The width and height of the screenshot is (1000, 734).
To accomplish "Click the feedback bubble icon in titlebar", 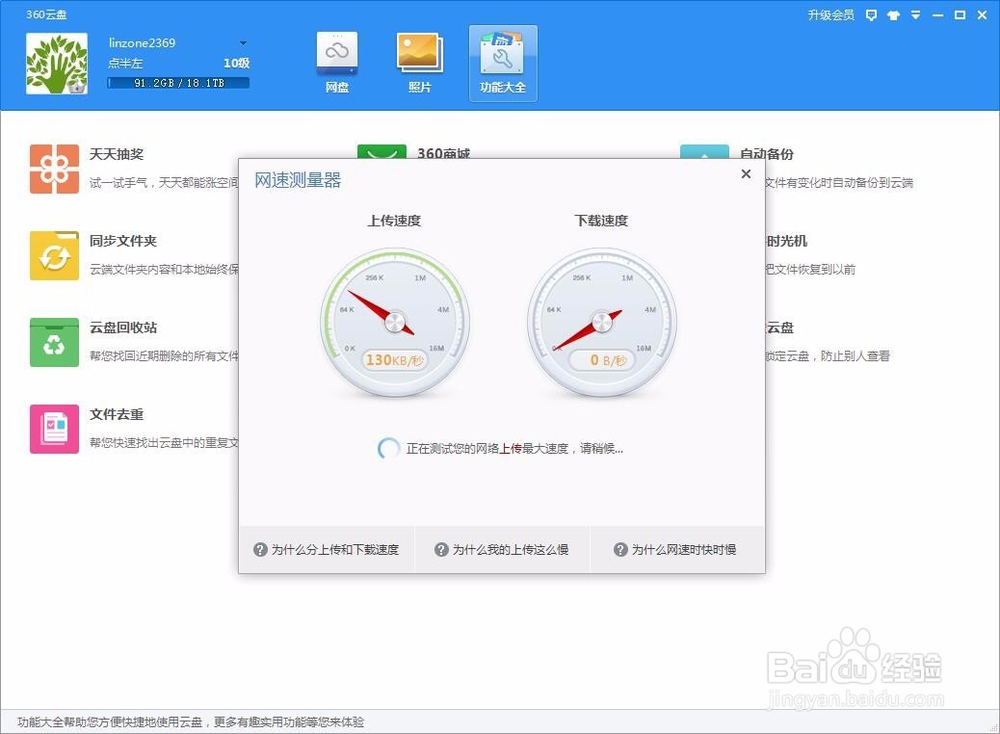I will click(873, 15).
